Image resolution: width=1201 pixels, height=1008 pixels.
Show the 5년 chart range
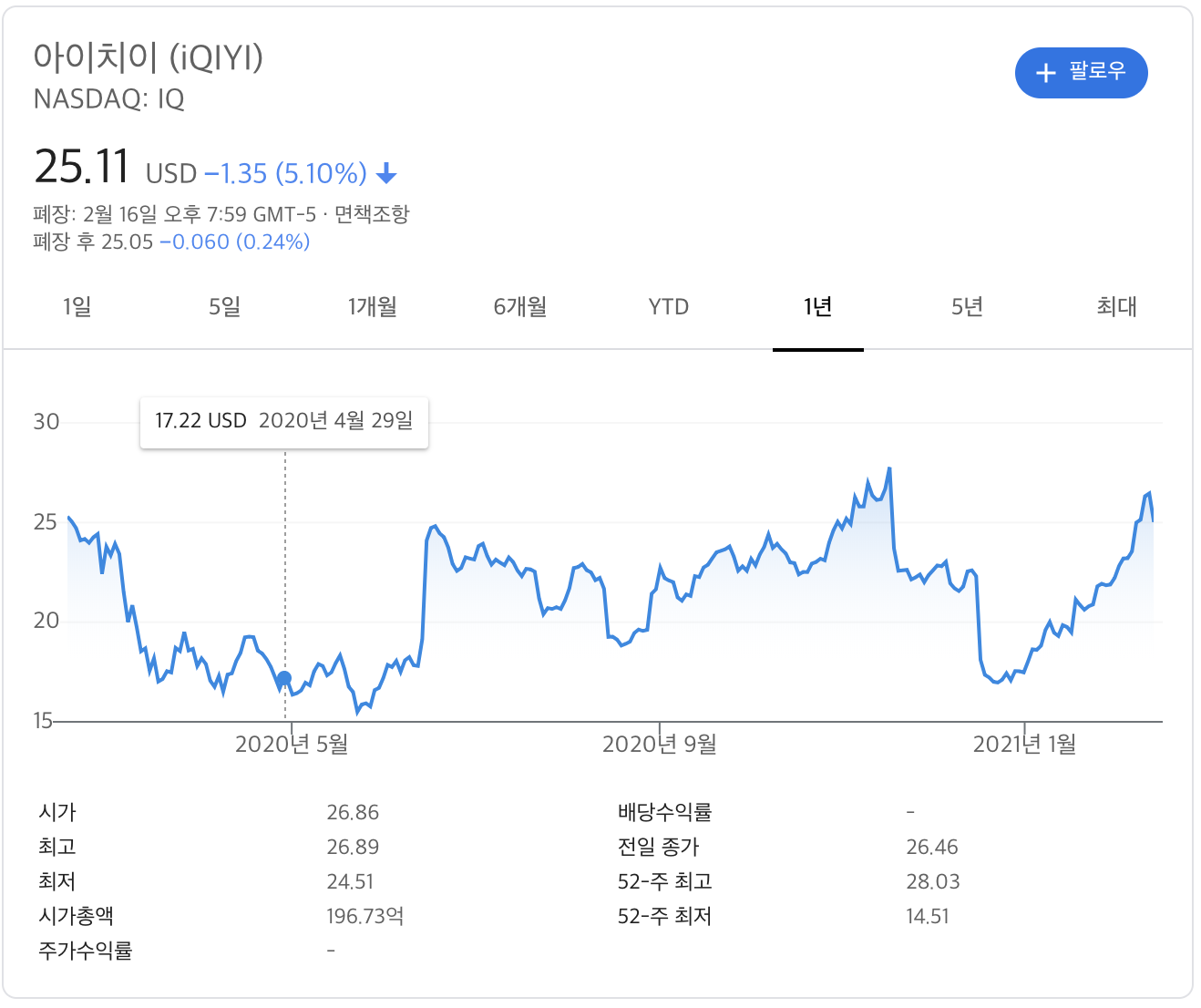click(967, 307)
